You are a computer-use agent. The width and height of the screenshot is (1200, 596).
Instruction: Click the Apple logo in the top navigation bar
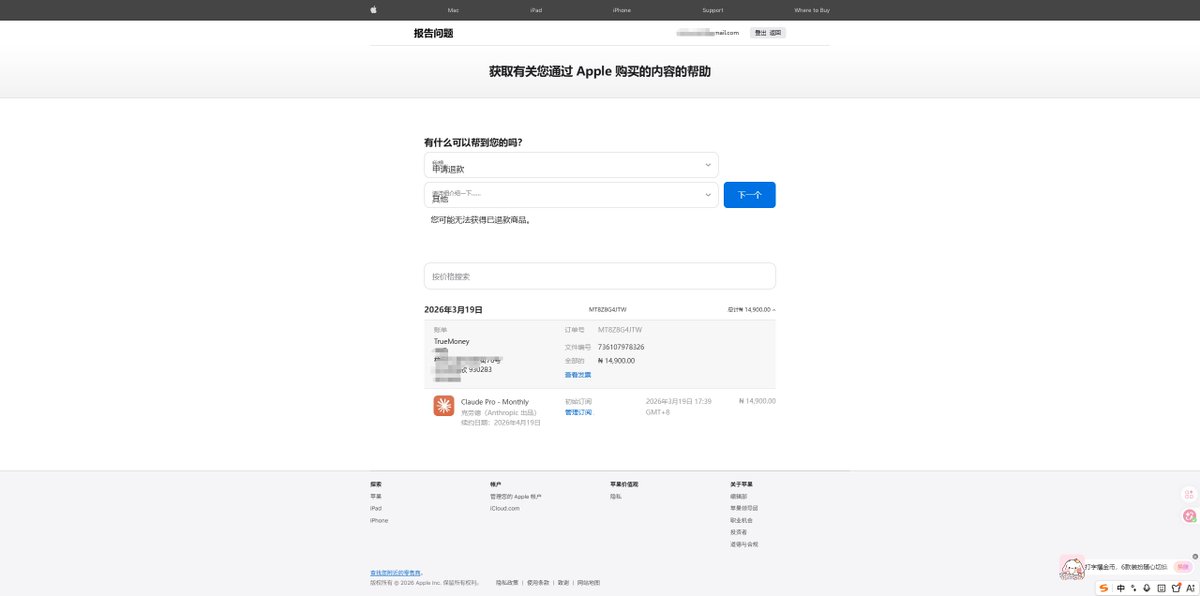coord(372,9)
